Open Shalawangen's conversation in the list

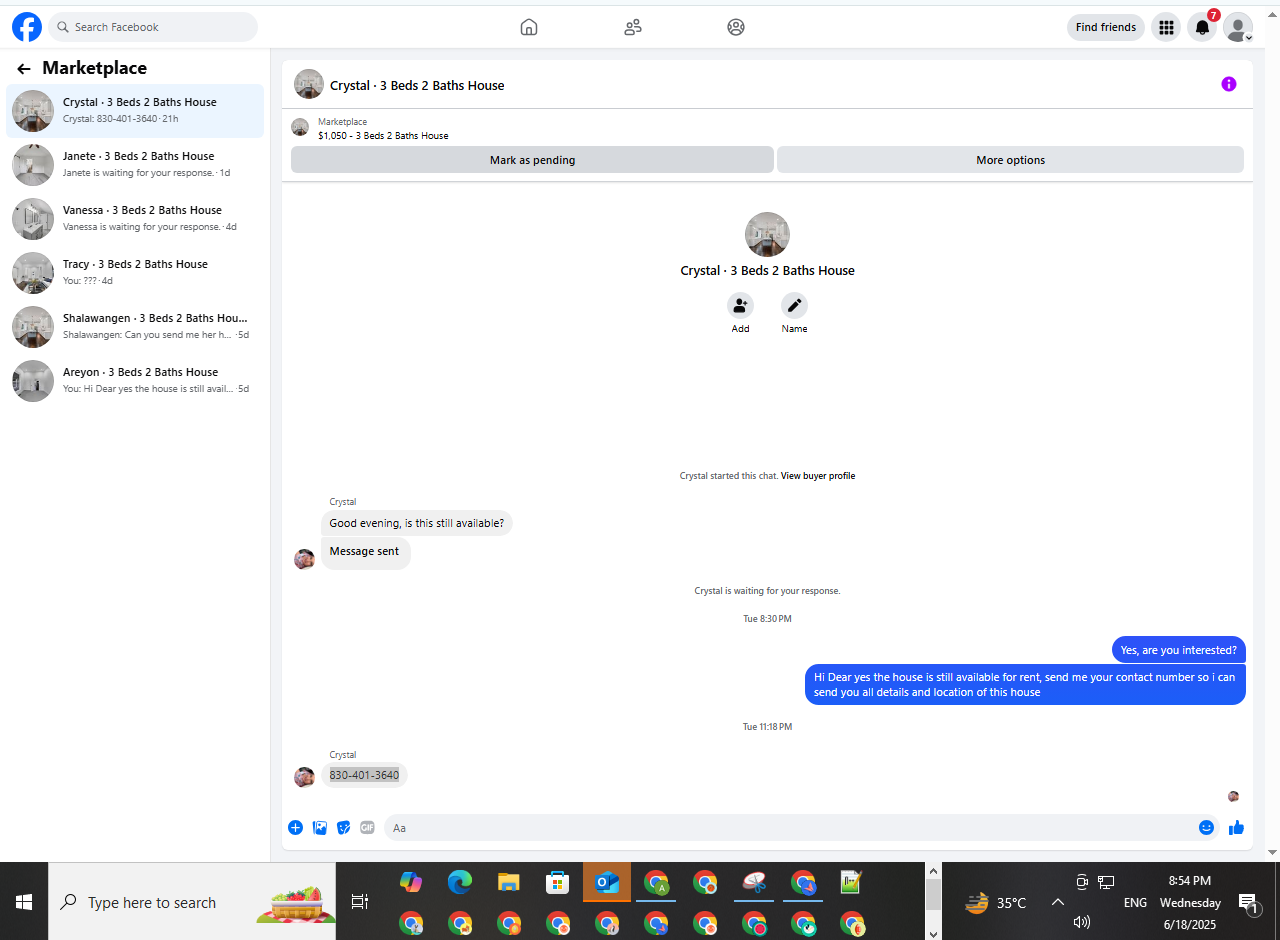click(135, 326)
